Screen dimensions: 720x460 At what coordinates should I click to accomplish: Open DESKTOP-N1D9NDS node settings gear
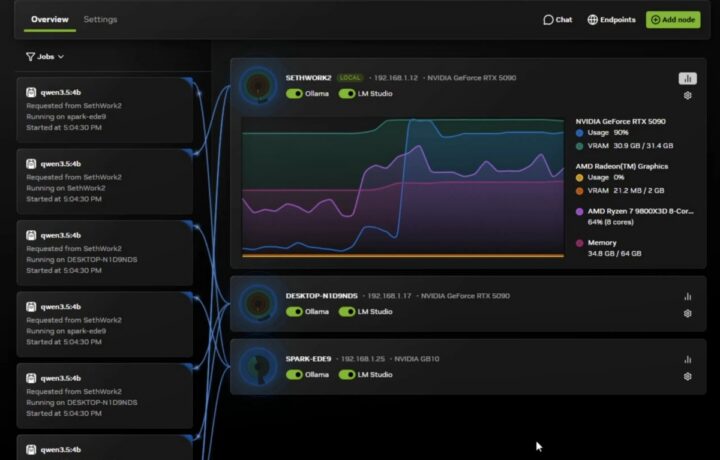[687, 314]
